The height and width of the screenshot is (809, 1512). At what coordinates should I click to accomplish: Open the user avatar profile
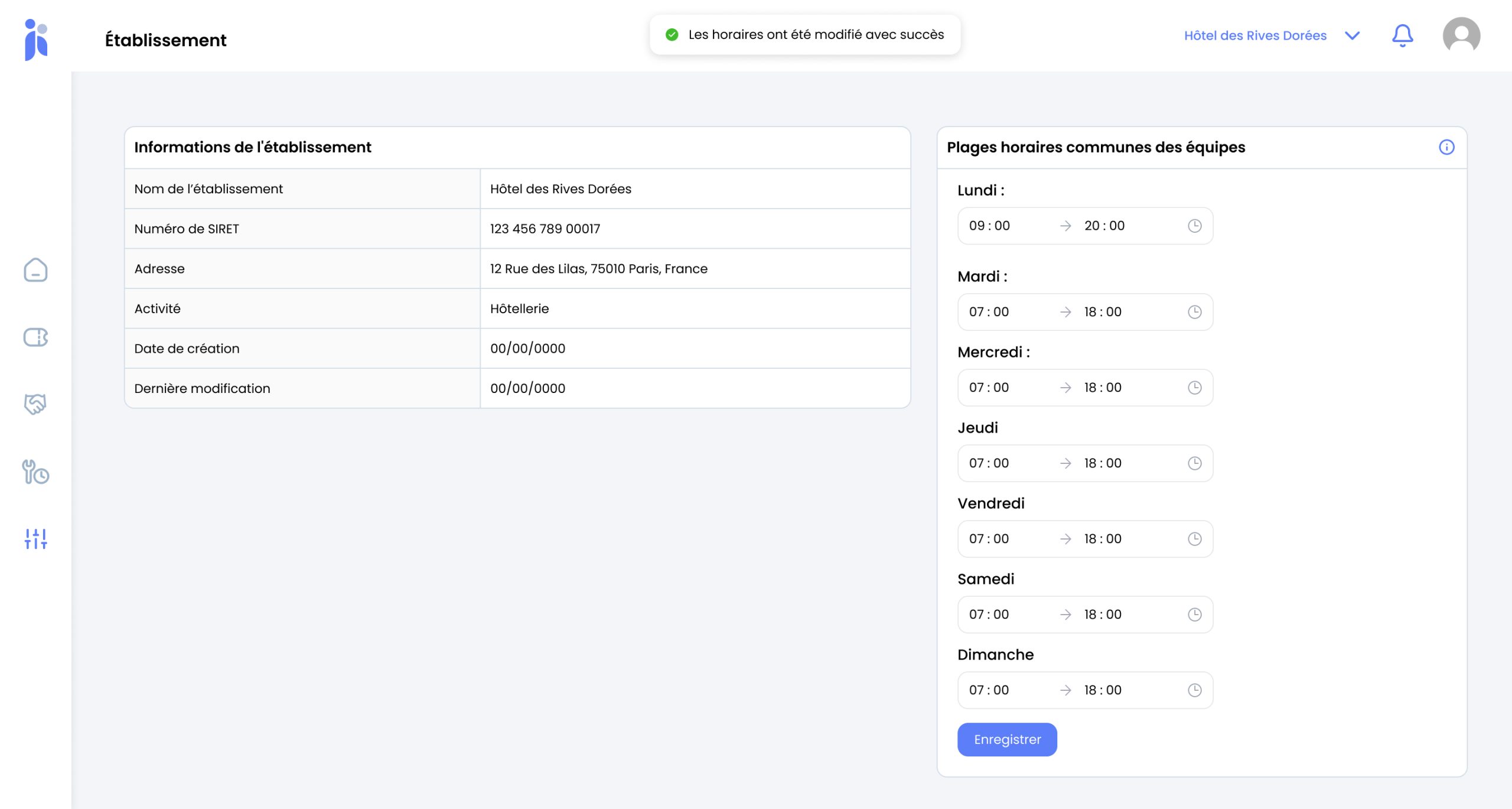(x=1461, y=35)
